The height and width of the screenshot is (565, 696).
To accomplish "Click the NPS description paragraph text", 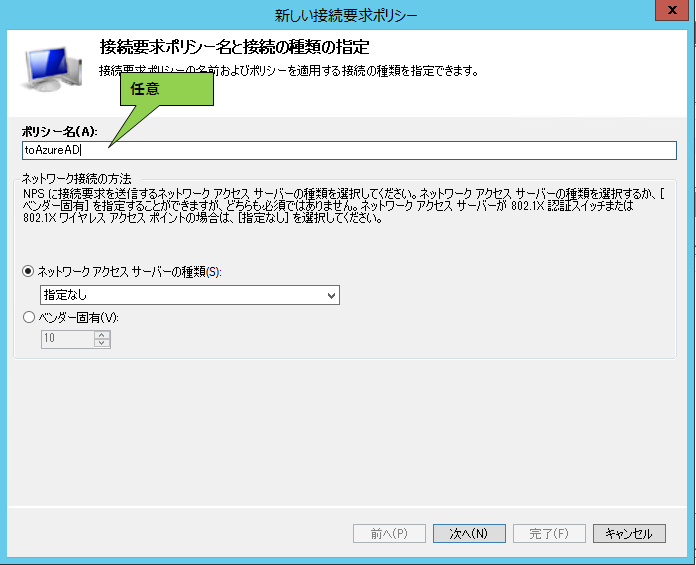I will click(x=344, y=205).
